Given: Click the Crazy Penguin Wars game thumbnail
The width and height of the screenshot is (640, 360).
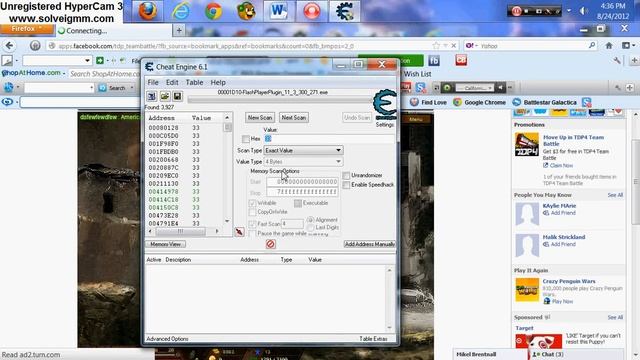Looking at the screenshot, I should [x=527, y=290].
